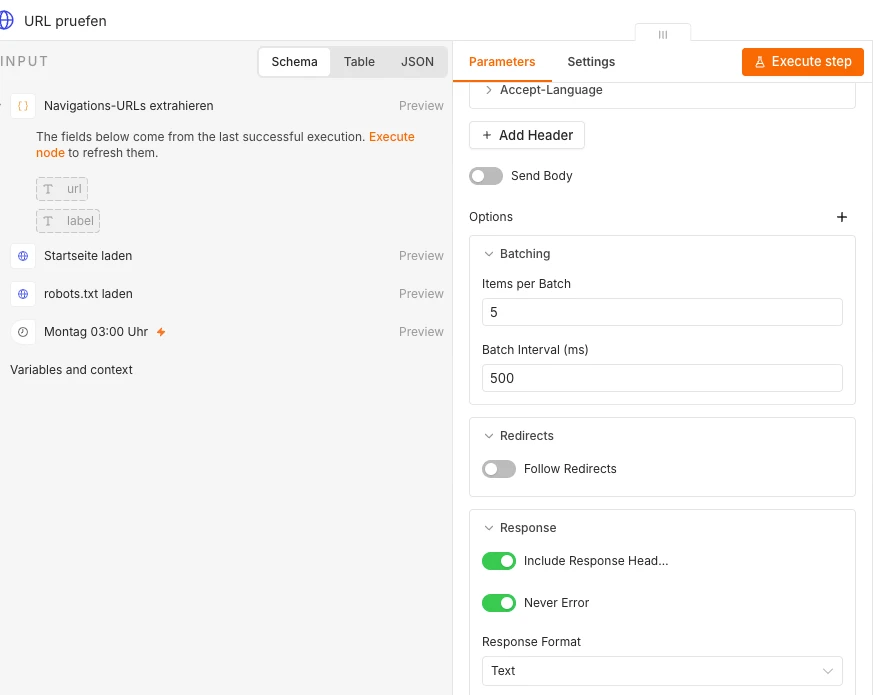
Task: Open the Settings tab
Action: tap(591, 62)
